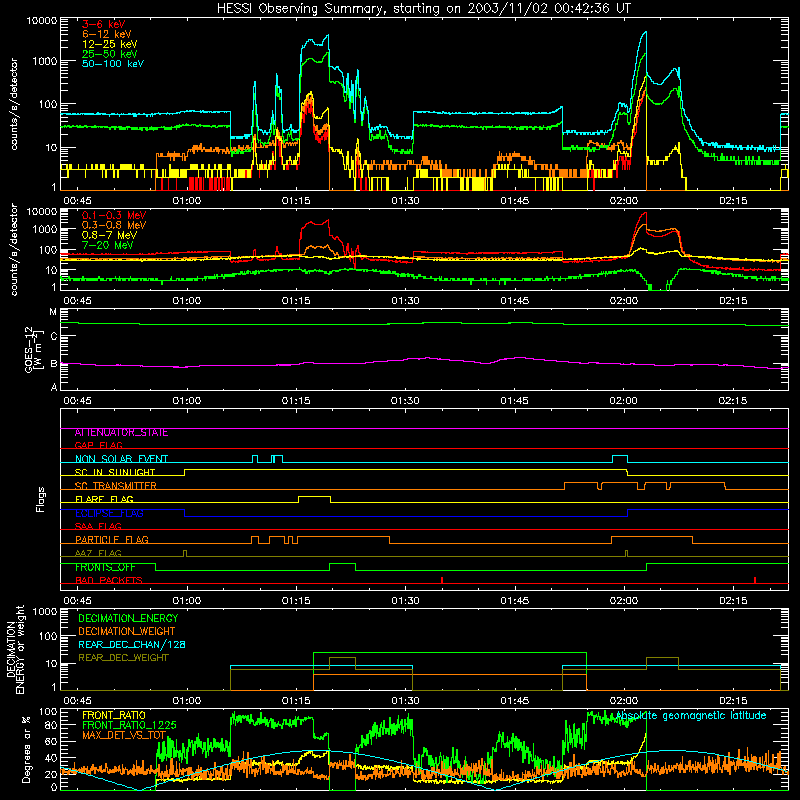The width and height of the screenshot is (800, 800).
Task: Click the AAZ_FLAG pulse near 01:00
Action: [185, 553]
